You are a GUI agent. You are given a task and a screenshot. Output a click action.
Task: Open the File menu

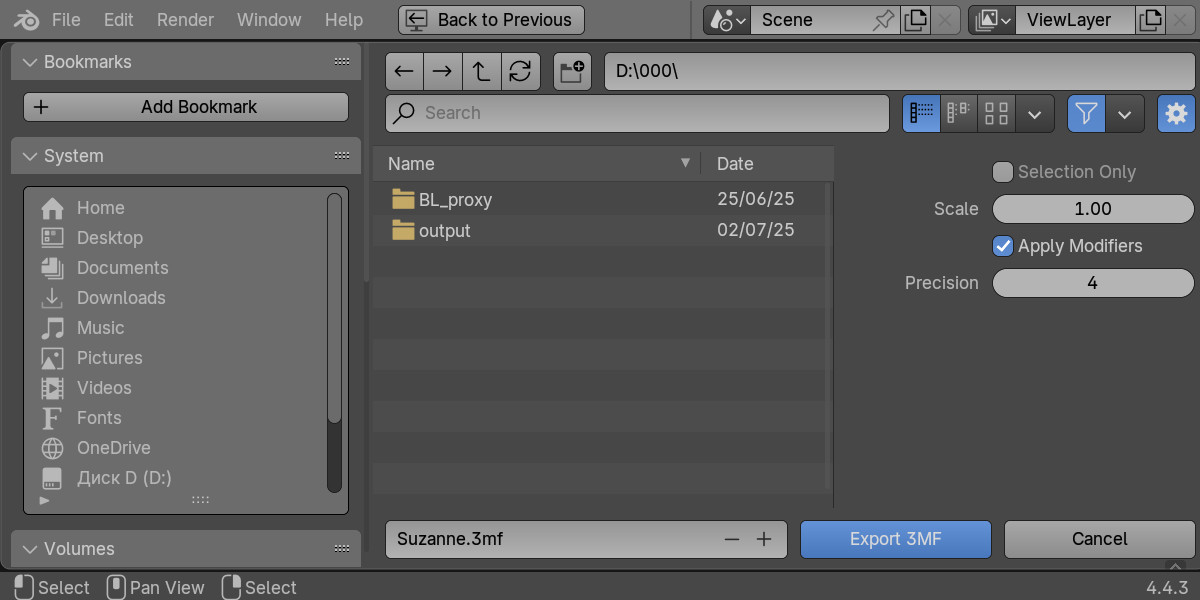pyautogui.click(x=66, y=20)
